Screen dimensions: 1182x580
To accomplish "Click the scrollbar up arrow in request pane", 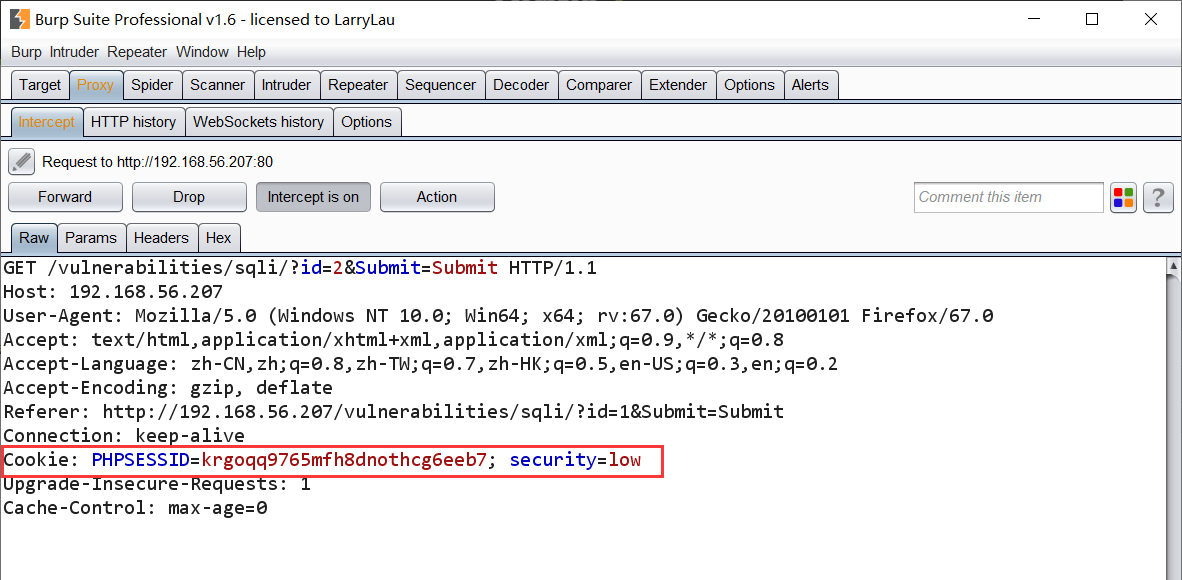I will (x=1173, y=266).
